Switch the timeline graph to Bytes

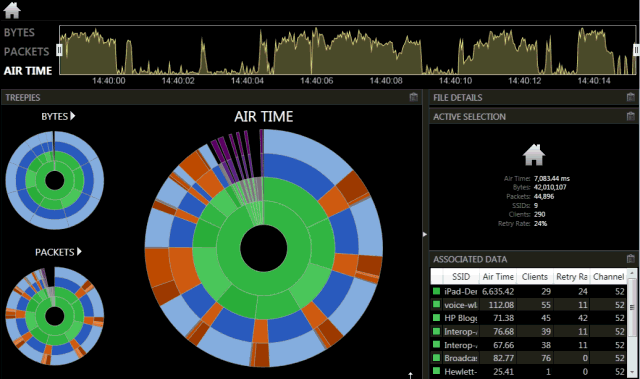pos(19,33)
